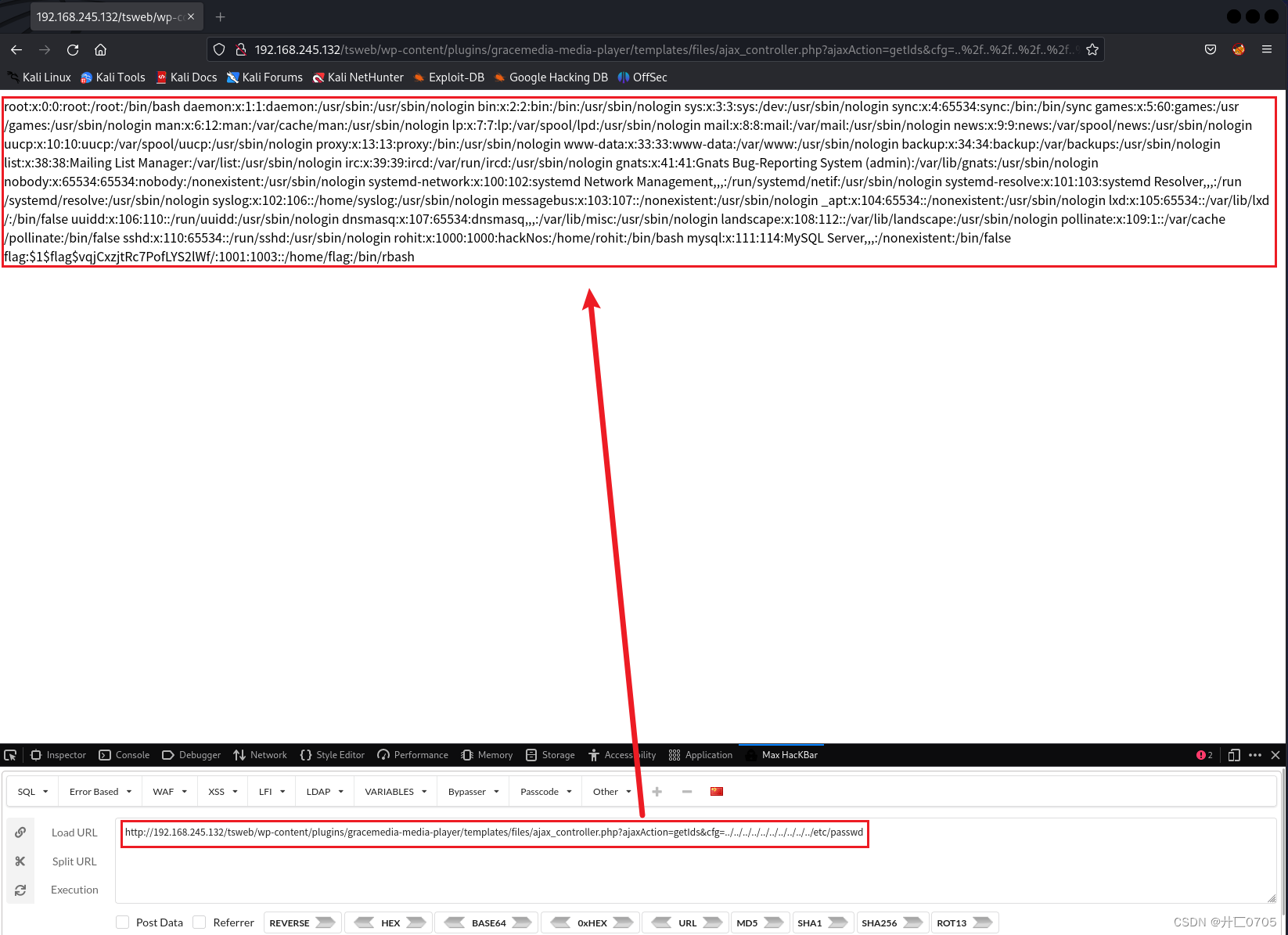The width and height of the screenshot is (1288, 935).
Task: Click the responsive design mode icon
Action: tap(1234, 755)
